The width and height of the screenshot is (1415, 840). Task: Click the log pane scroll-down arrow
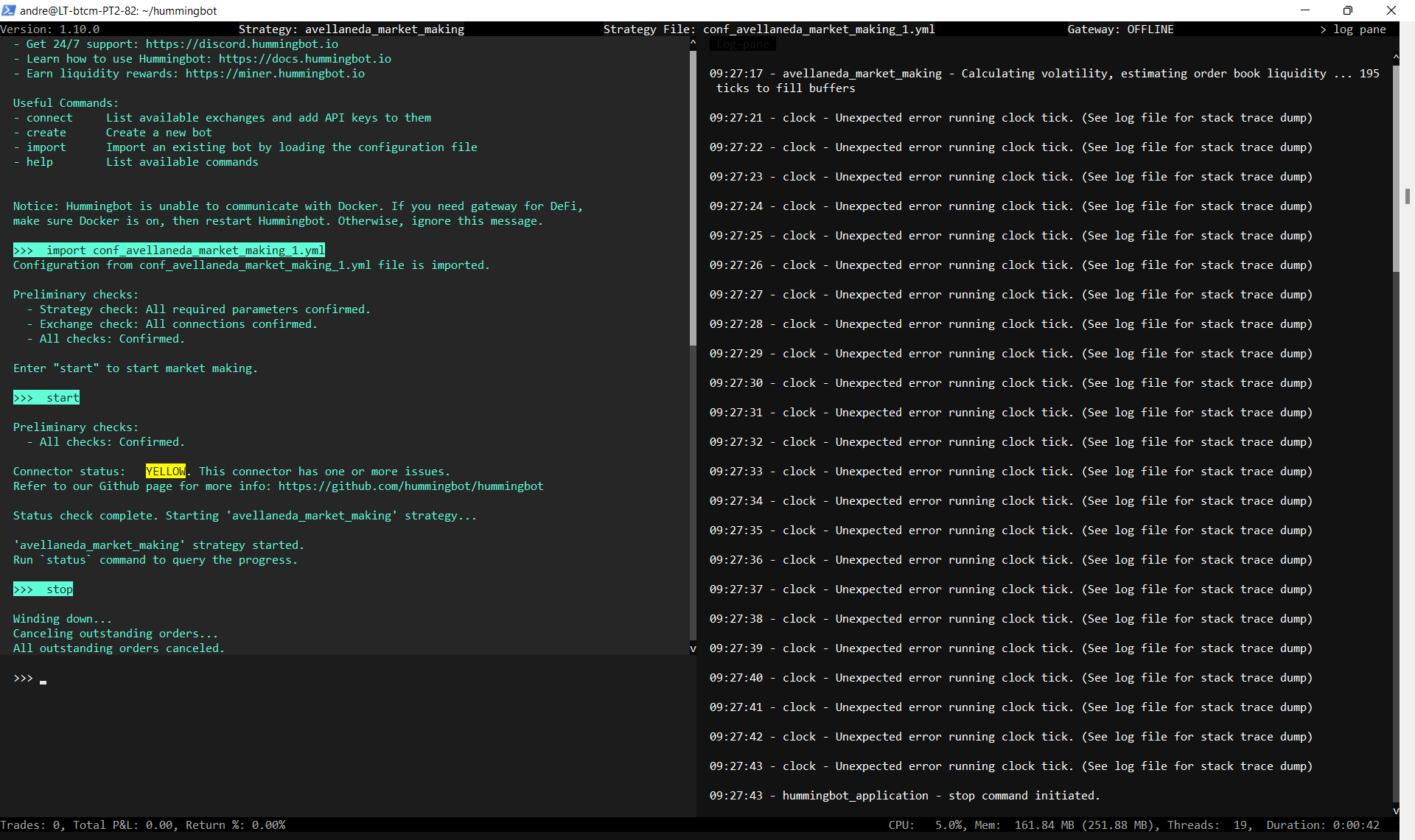tap(1395, 811)
